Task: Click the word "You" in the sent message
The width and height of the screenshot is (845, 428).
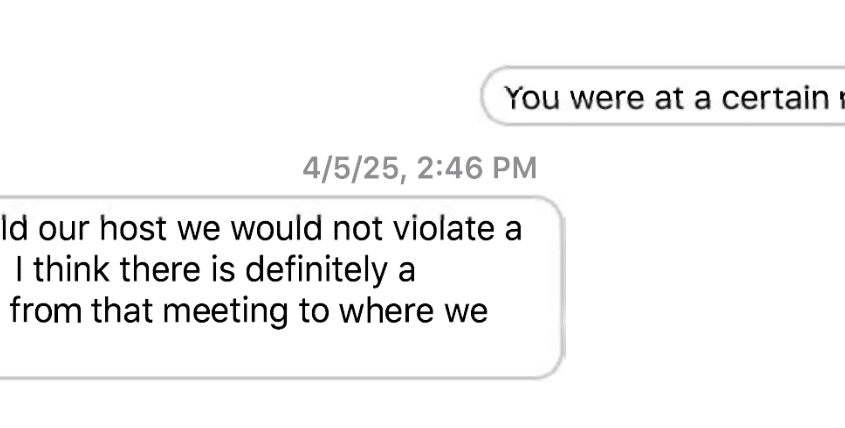Action: 532,98
